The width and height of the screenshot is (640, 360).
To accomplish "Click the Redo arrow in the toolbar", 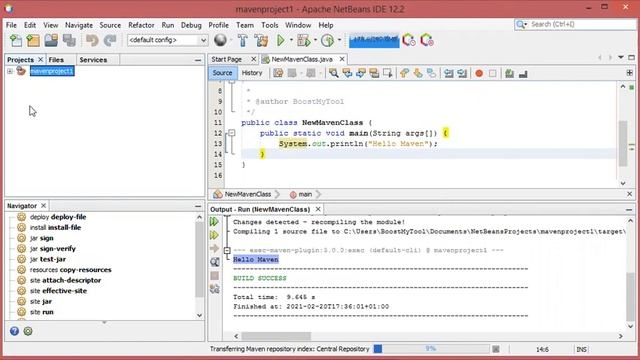I will coord(110,40).
